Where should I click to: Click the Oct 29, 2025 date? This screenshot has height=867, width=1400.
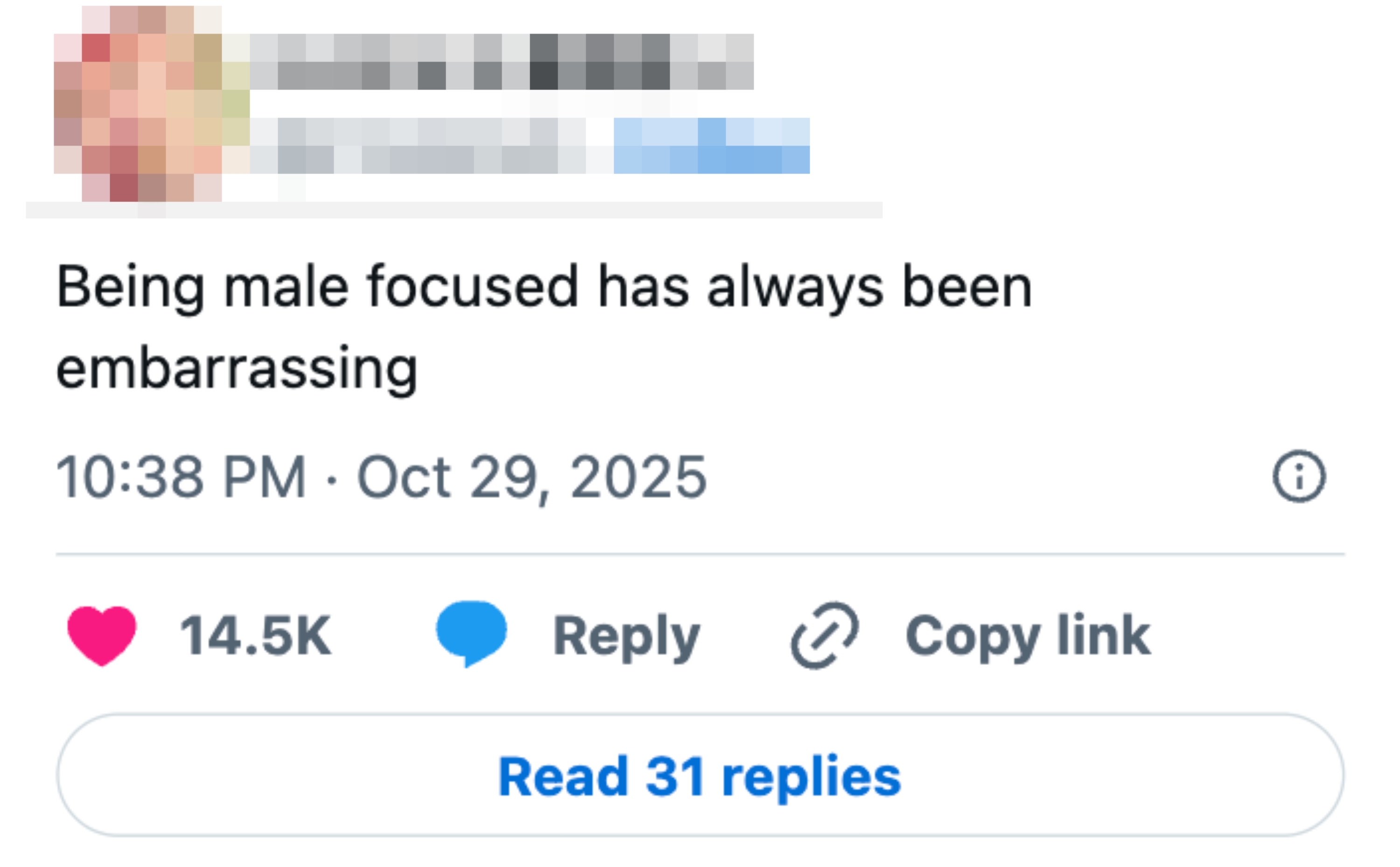[532, 476]
